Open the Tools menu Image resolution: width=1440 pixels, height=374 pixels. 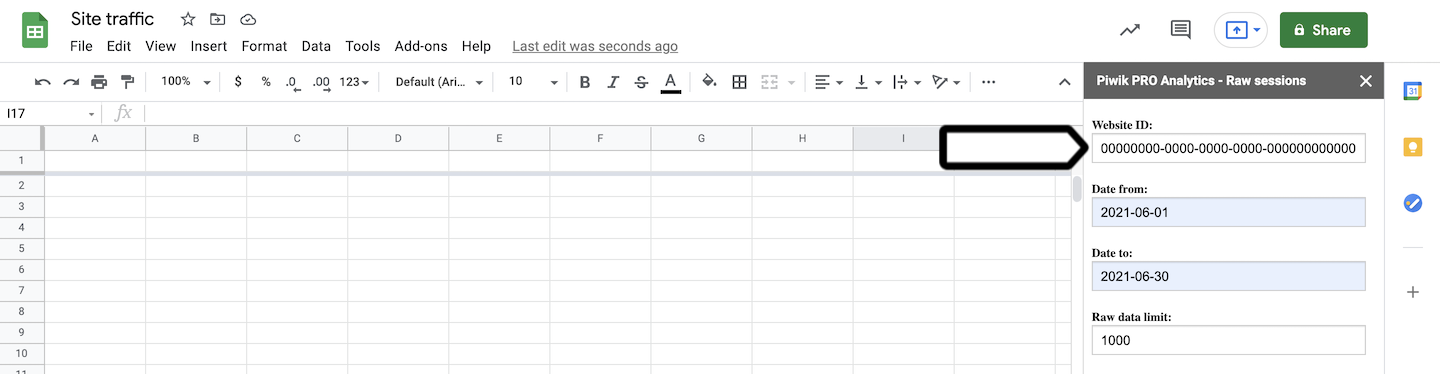click(363, 46)
